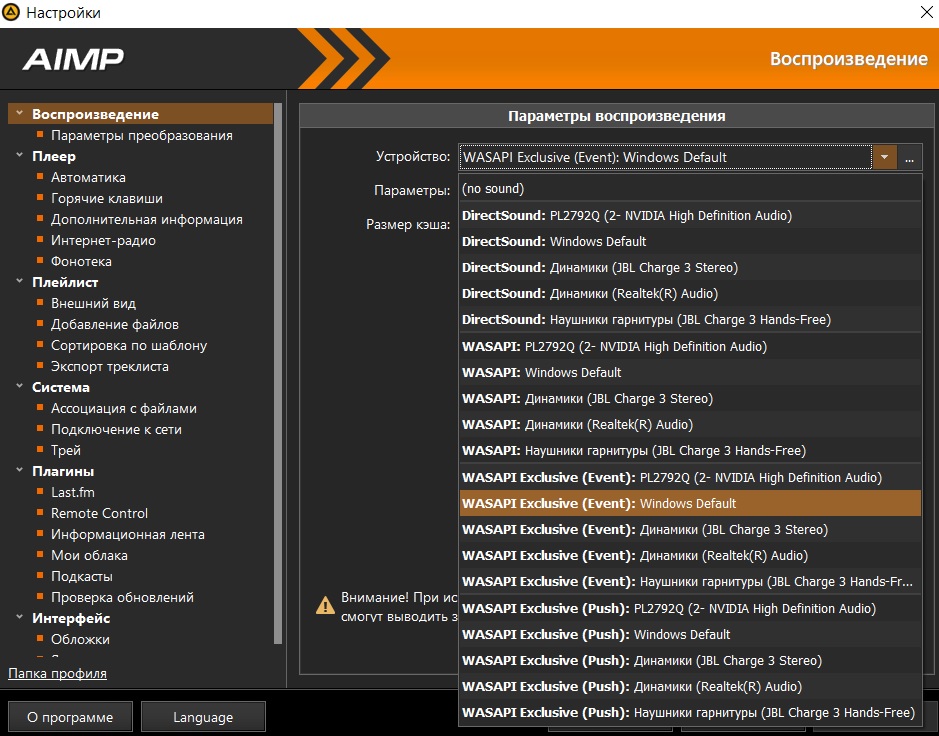Viewport: 939px width, 736px height.
Task: Open Дополнительная информация settings page
Action: click(147, 219)
